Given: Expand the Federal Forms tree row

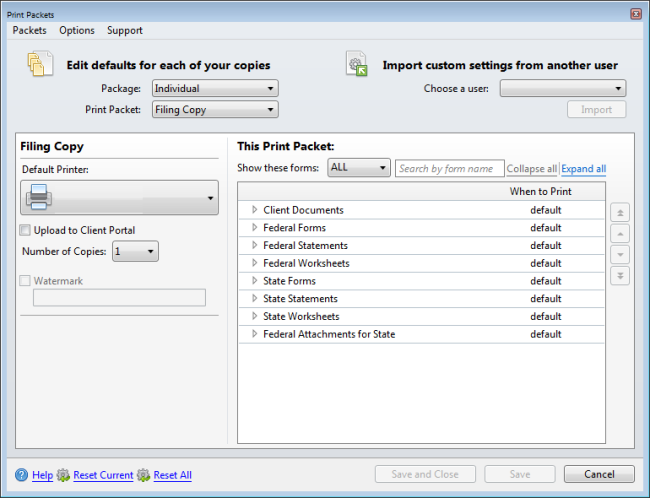Looking at the screenshot, I should point(254,228).
